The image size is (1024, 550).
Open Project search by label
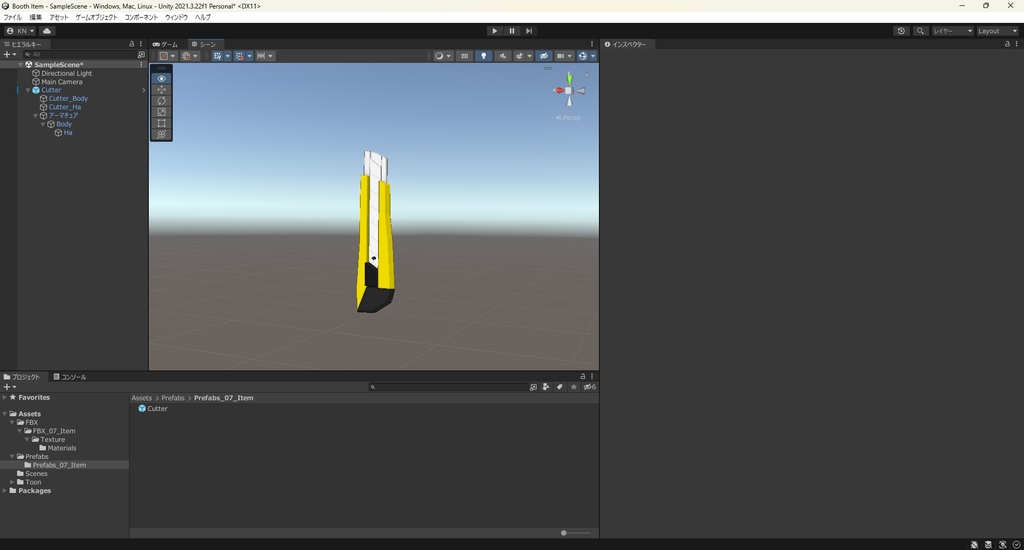[x=559, y=387]
